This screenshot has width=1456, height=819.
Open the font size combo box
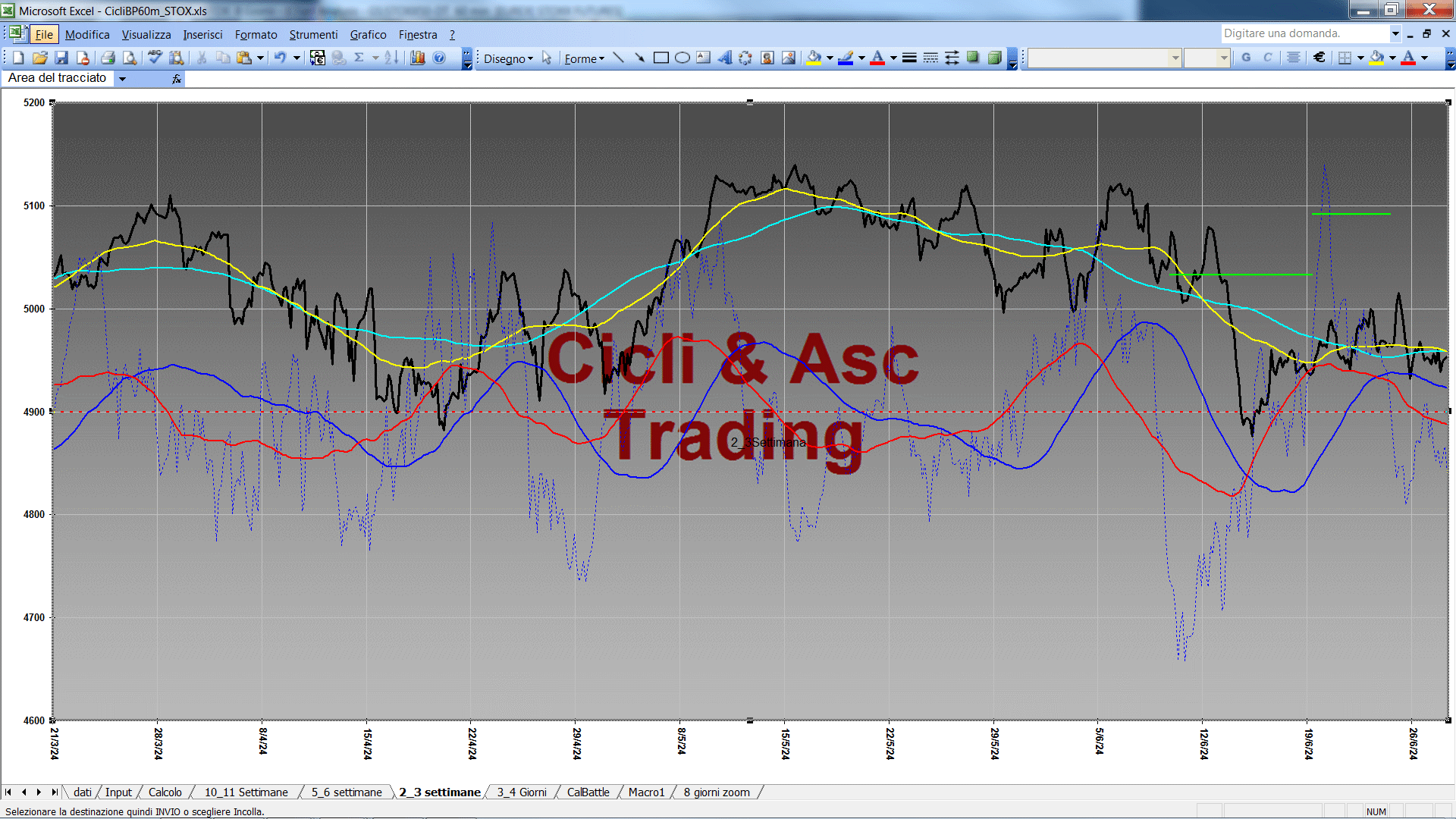[1207, 58]
